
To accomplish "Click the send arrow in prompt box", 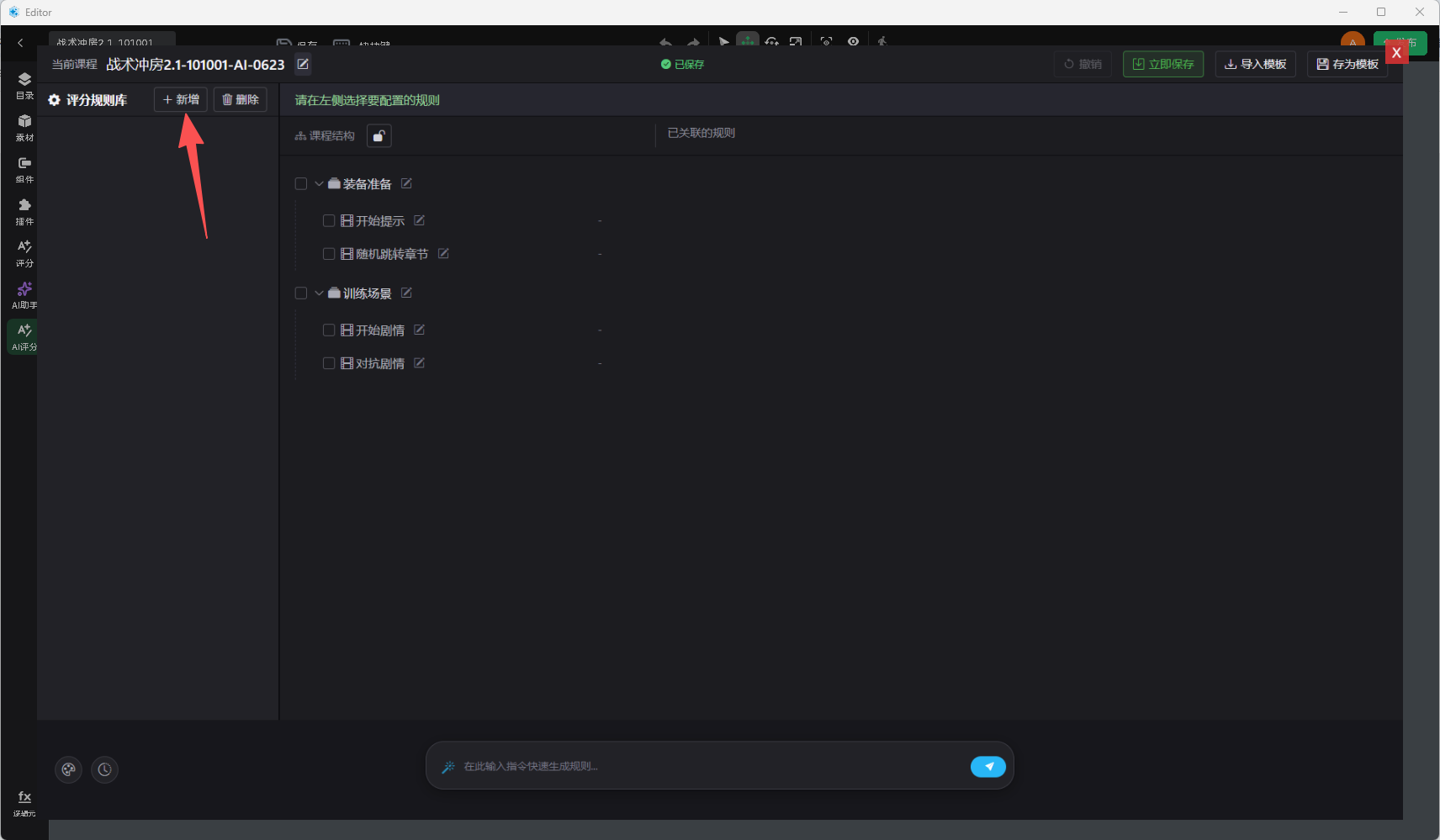I will tap(988, 766).
